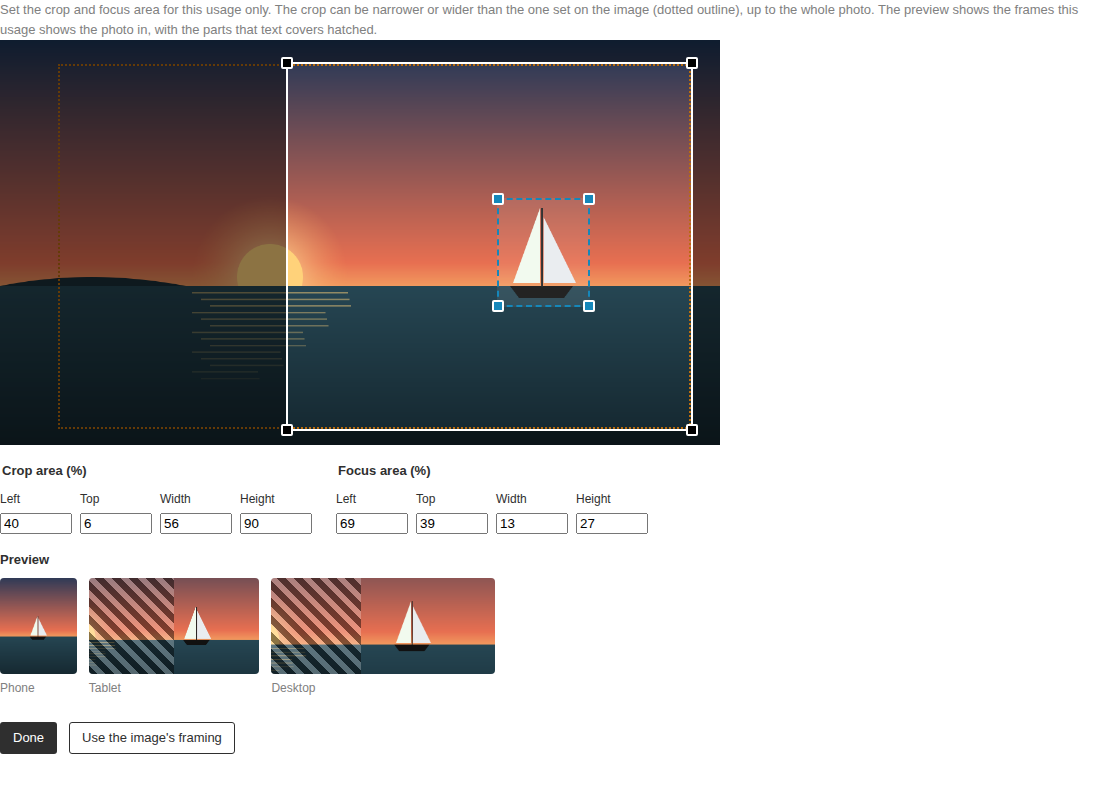This screenshot has width=1100, height=802.
Task: Click the Focus area Width field
Action: 532,523
